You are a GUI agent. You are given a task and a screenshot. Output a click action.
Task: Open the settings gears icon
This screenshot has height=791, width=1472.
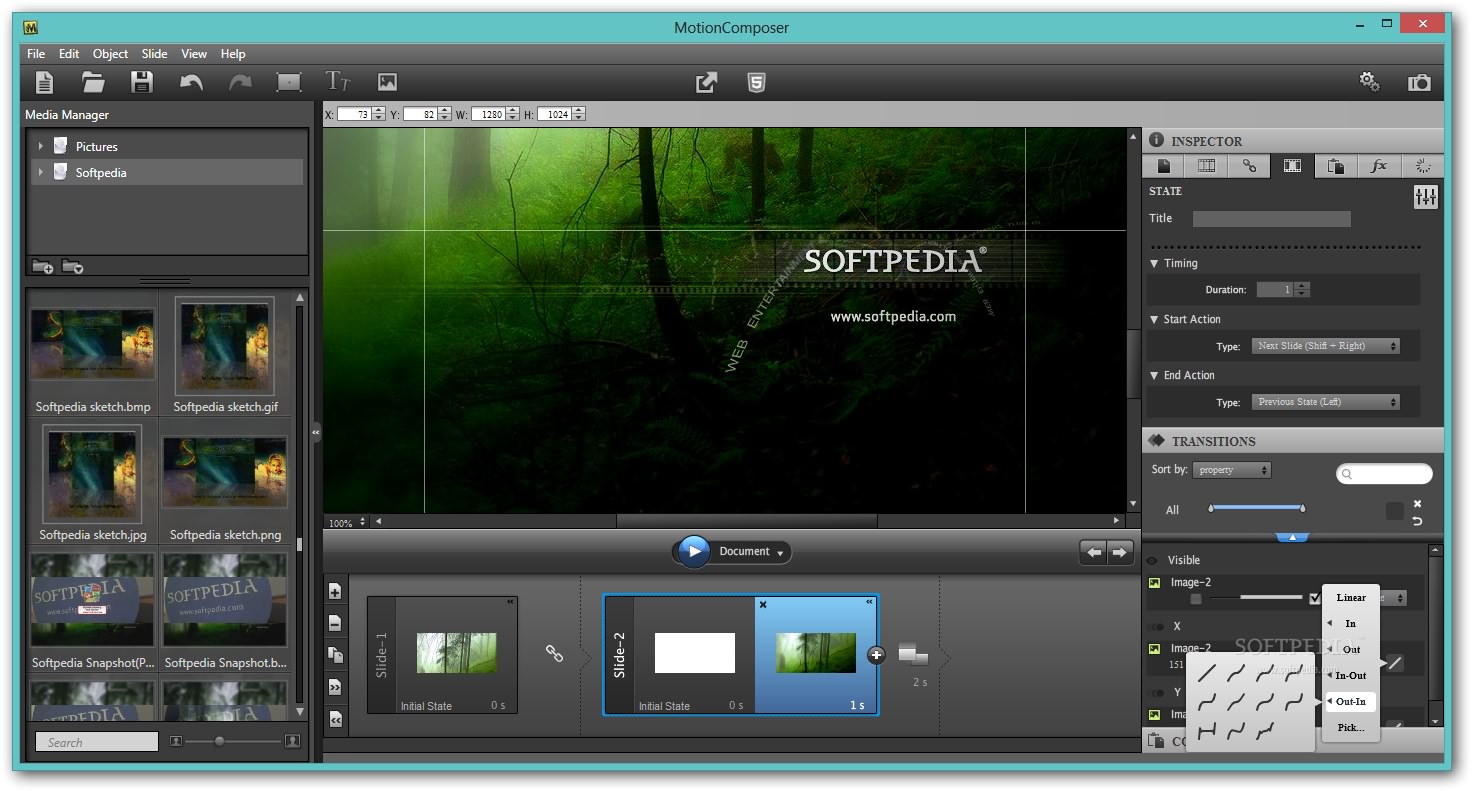tap(1370, 82)
